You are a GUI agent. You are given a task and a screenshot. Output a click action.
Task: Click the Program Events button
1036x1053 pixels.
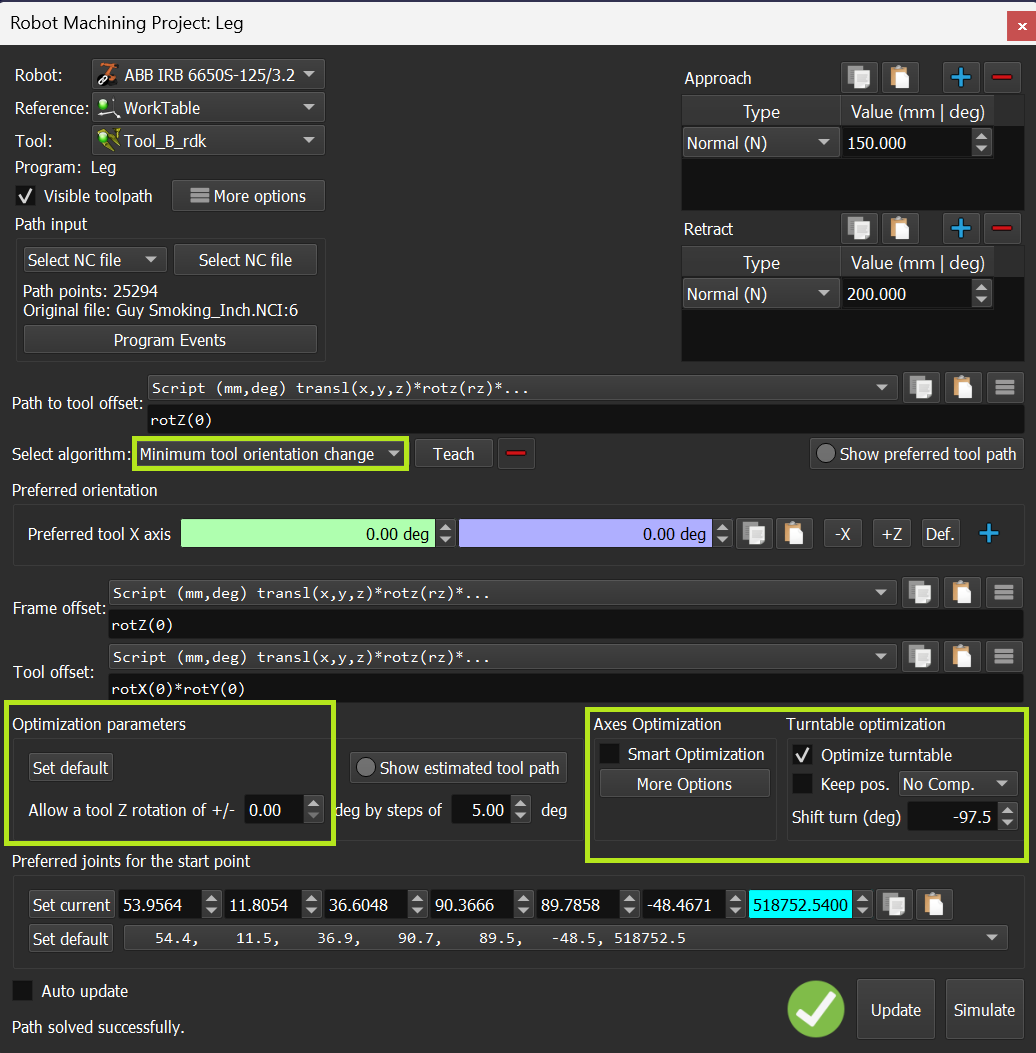click(x=170, y=340)
